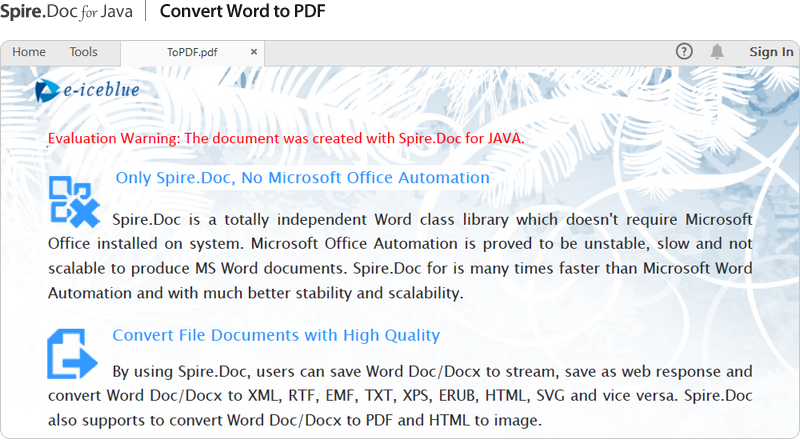
Task: Open the Help question mark icon
Action: [684, 52]
